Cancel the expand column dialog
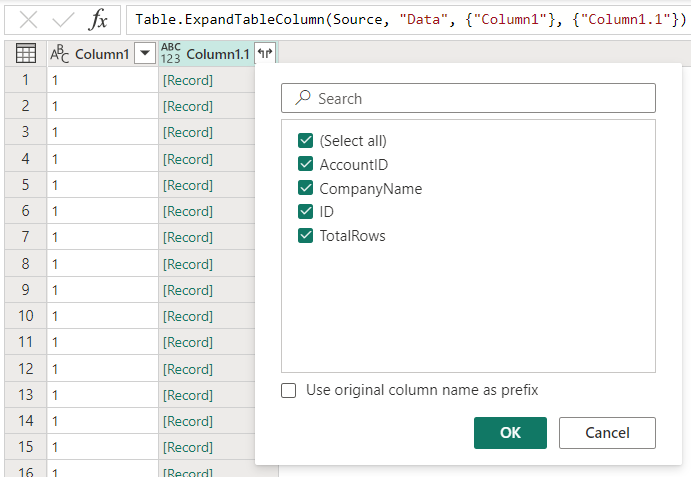The height and width of the screenshot is (477, 691). tap(607, 433)
